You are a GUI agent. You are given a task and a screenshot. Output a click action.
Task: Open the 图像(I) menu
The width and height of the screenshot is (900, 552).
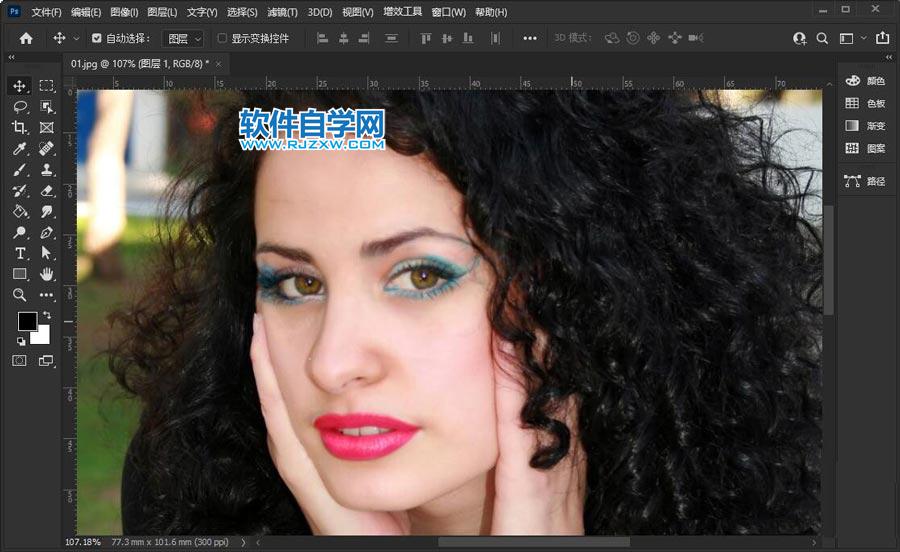[124, 12]
